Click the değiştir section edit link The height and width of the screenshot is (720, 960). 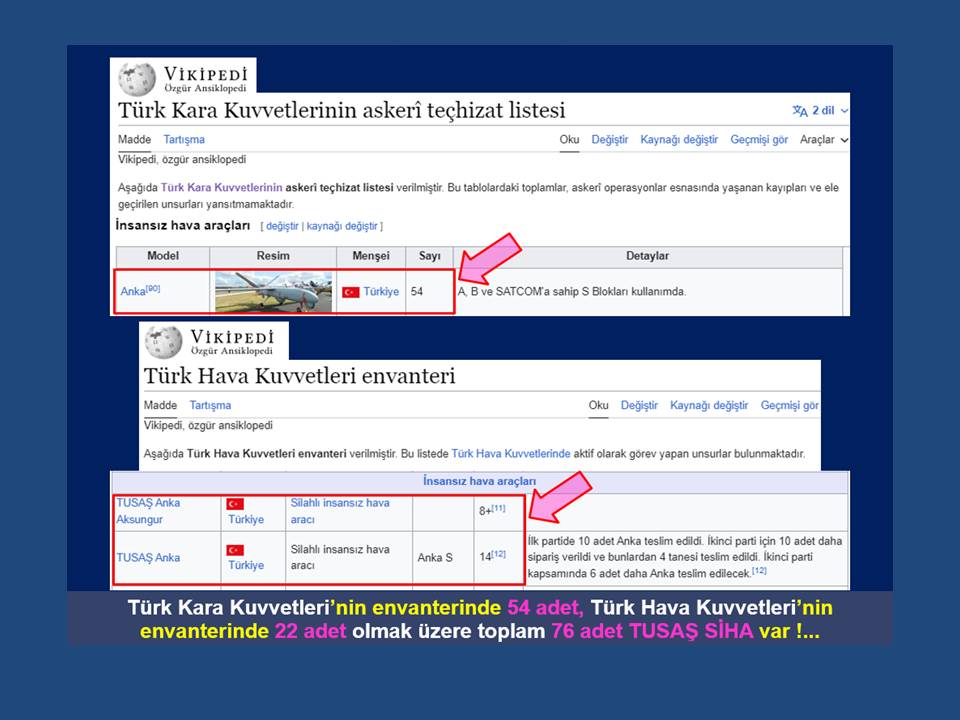pyautogui.click(x=282, y=227)
